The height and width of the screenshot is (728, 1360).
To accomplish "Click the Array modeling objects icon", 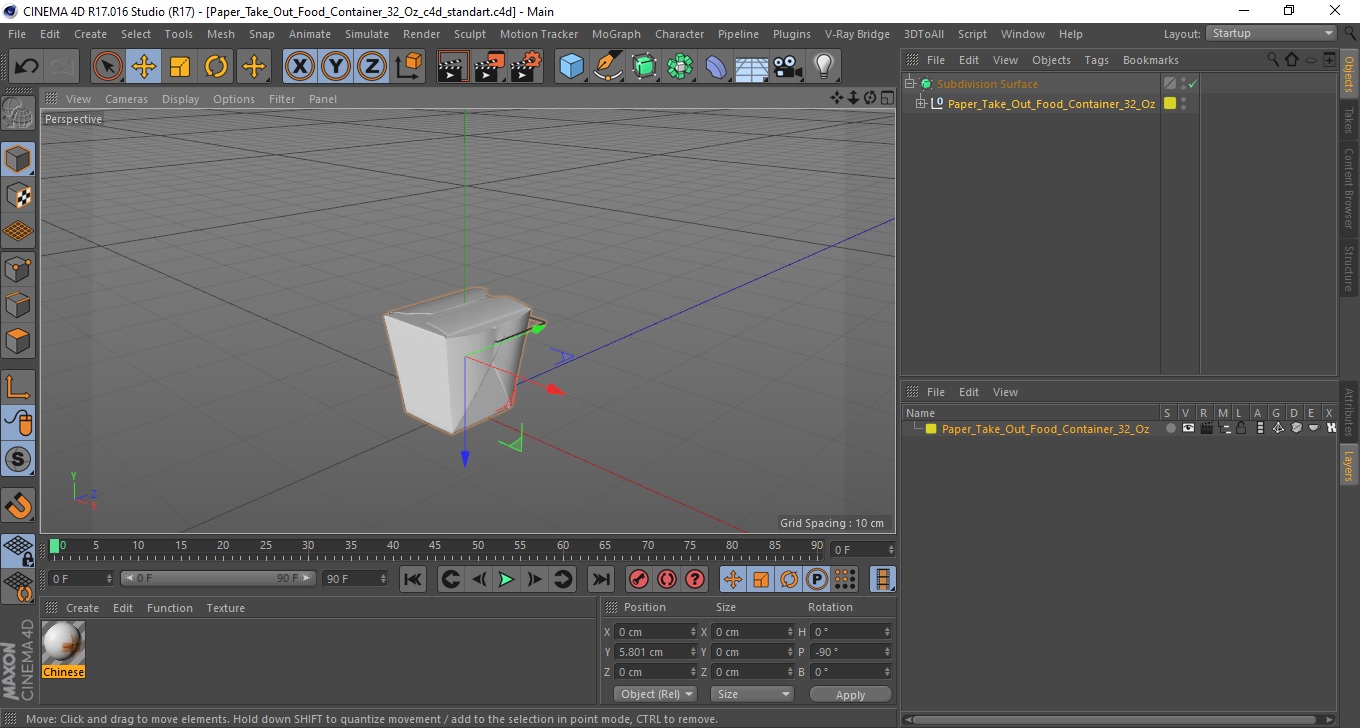I will coord(680,67).
